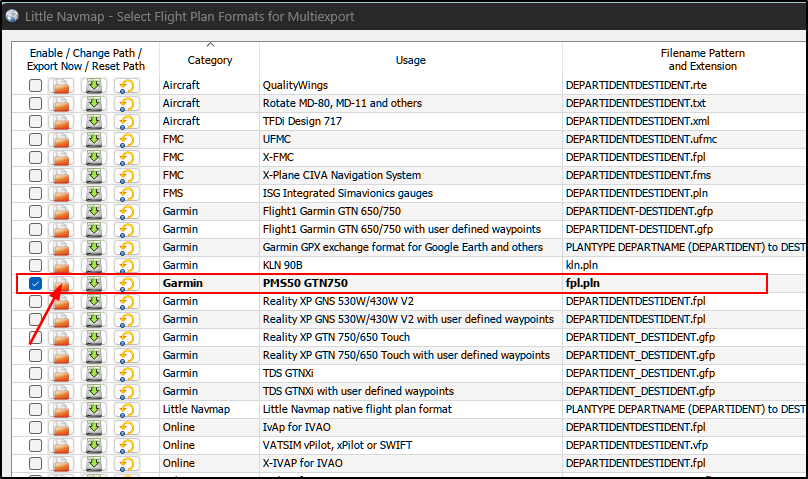Enable X-Plane CIVA Navigation System checkbox
Image resolution: width=808 pixels, height=479 pixels.
click(x=35, y=176)
